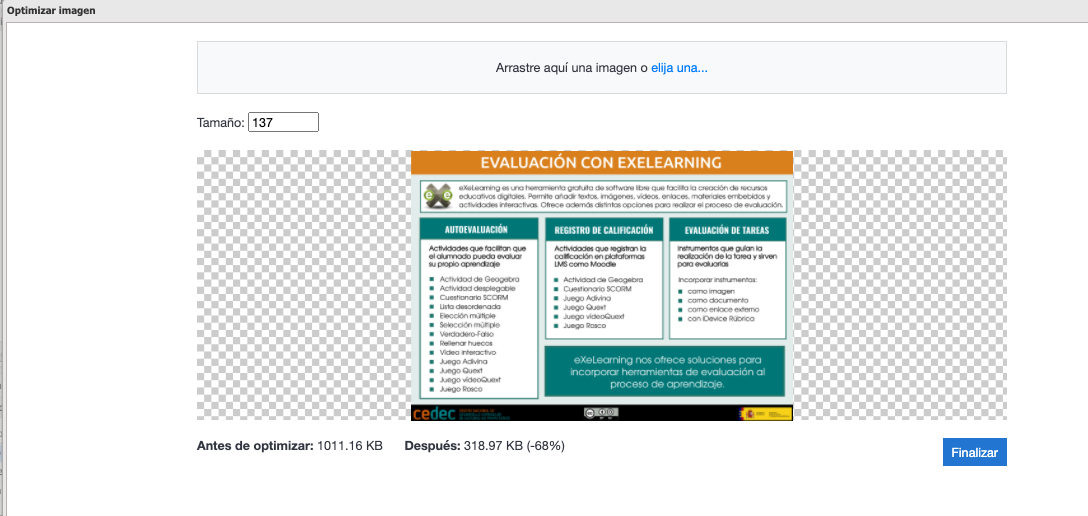Click the transparent checkered area right of image
This screenshot has width=1088, height=516.
click(x=898, y=285)
